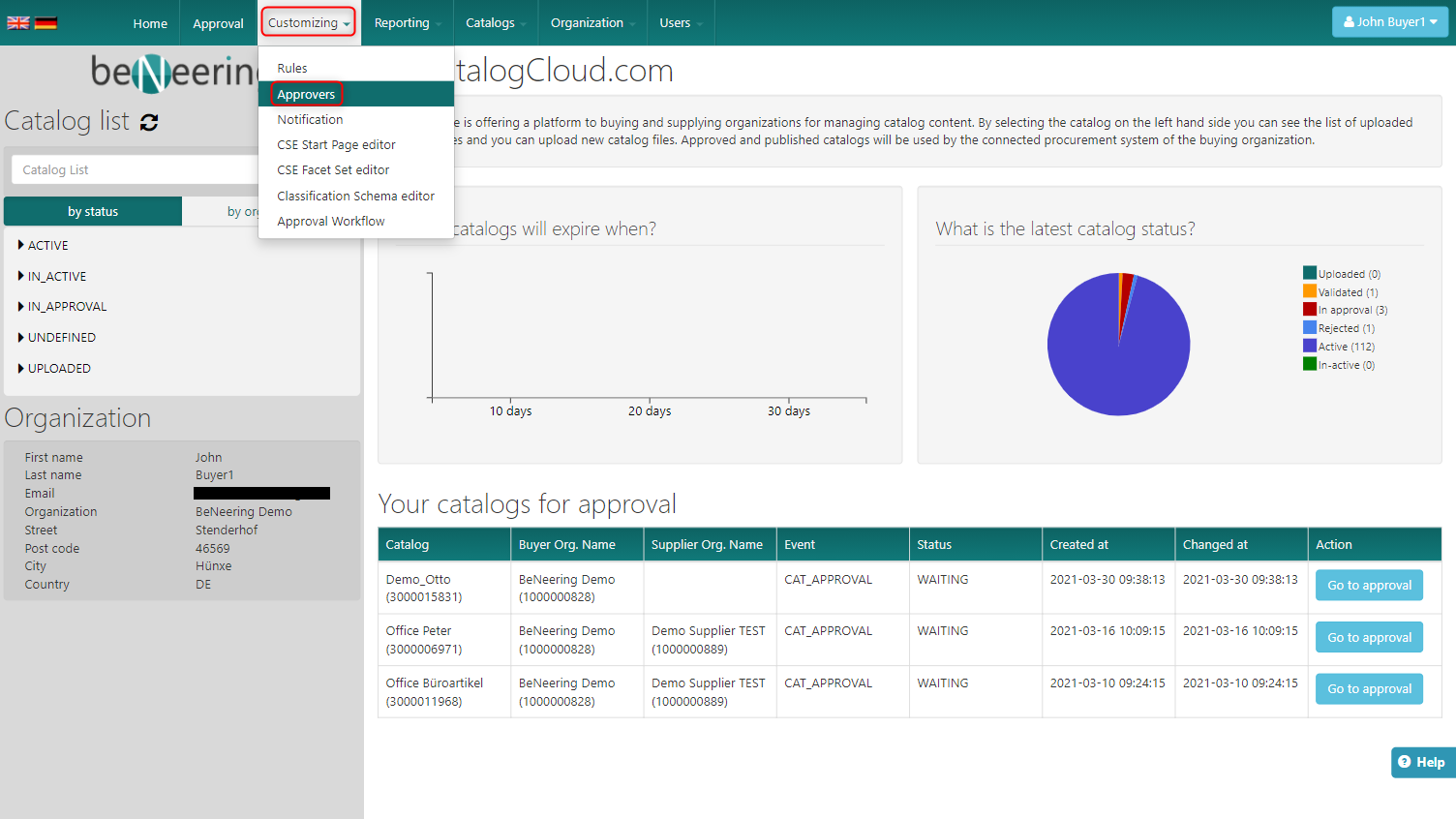Go to approval for Office Büroartikel
The image size is (1456, 819).
click(1368, 689)
